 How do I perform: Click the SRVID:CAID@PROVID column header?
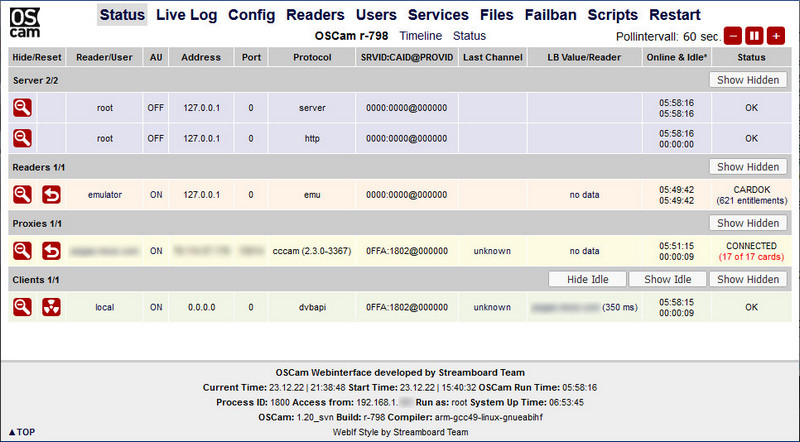click(407, 57)
